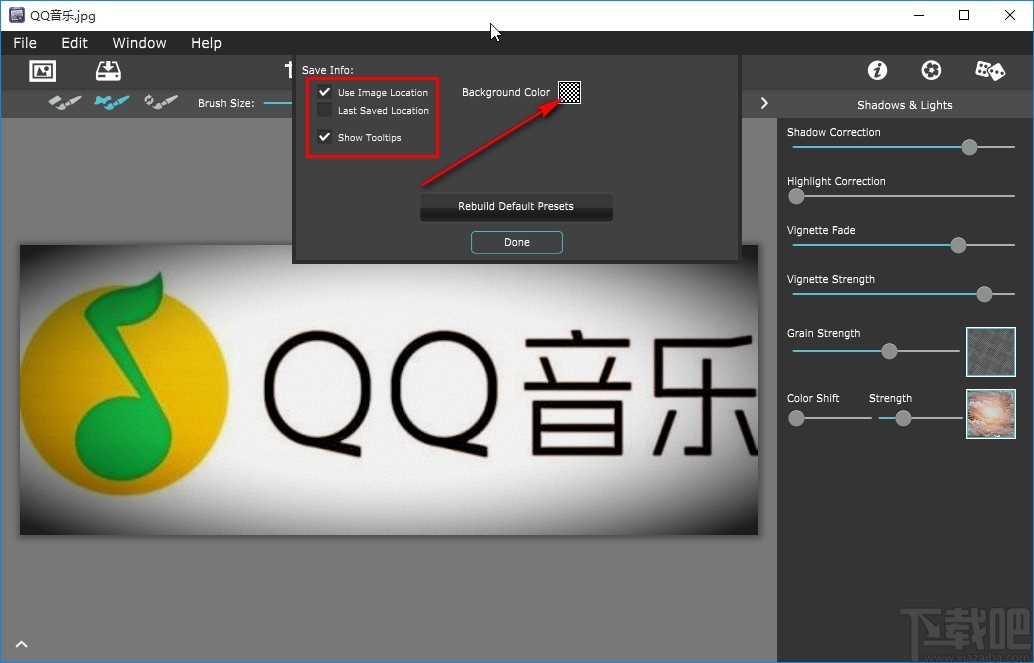Click the Grain Strength slider handle
1034x663 pixels.
(890, 351)
